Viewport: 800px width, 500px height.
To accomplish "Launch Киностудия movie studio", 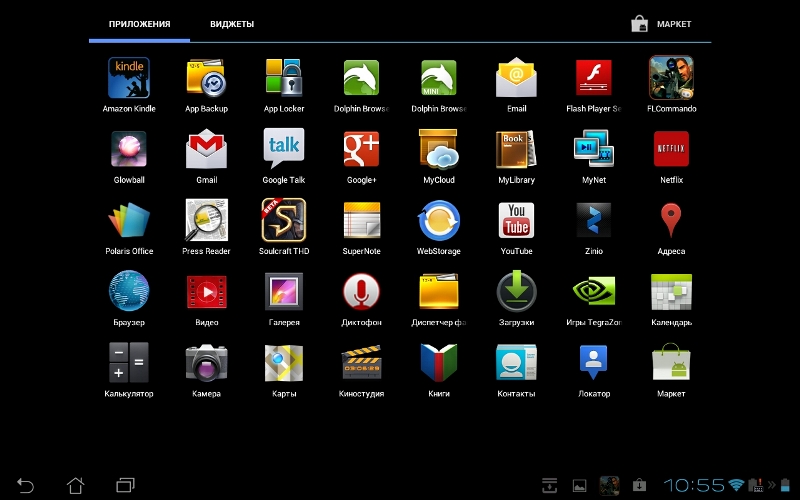I will [361, 362].
